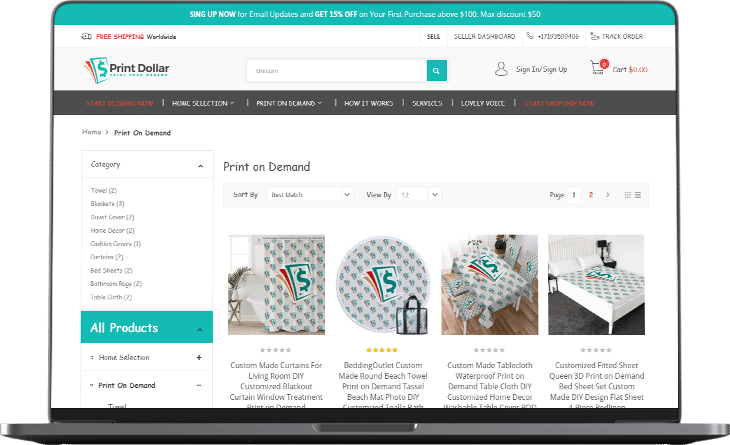730x445 pixels.
Task: Filter by Duvet Cover (2) category
Action: tap(112, 217)
